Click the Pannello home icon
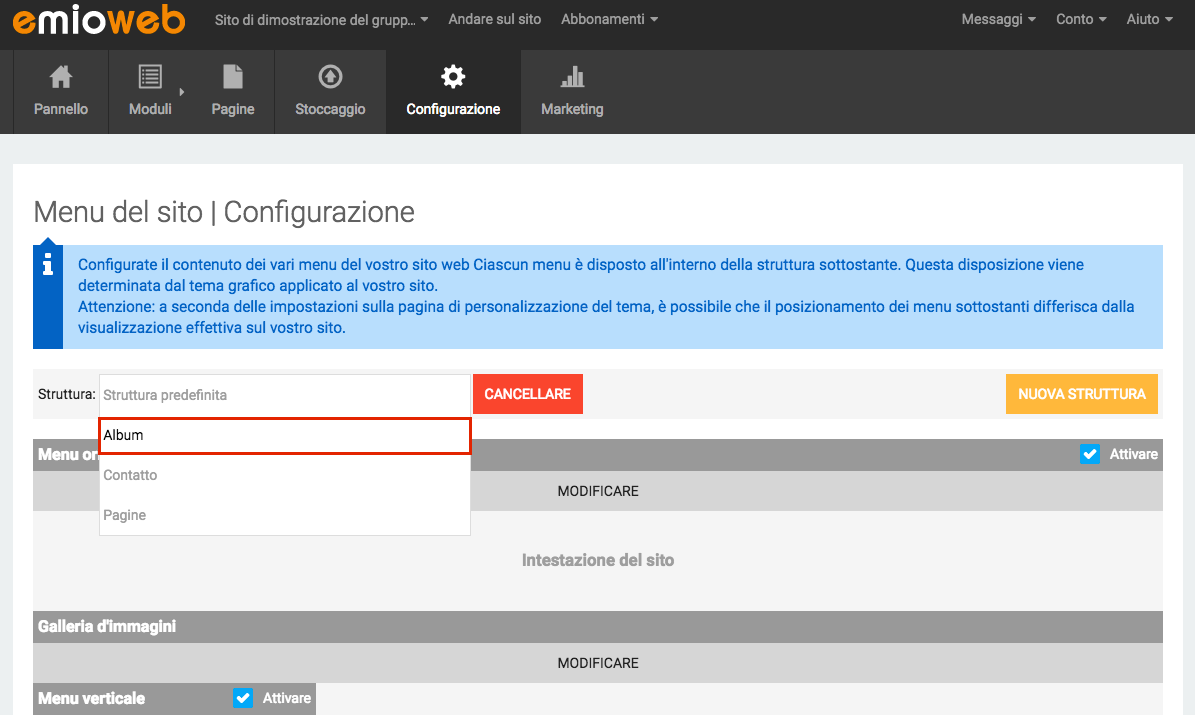The width and height of the screenshot is (1195, 715). point(61,77)
